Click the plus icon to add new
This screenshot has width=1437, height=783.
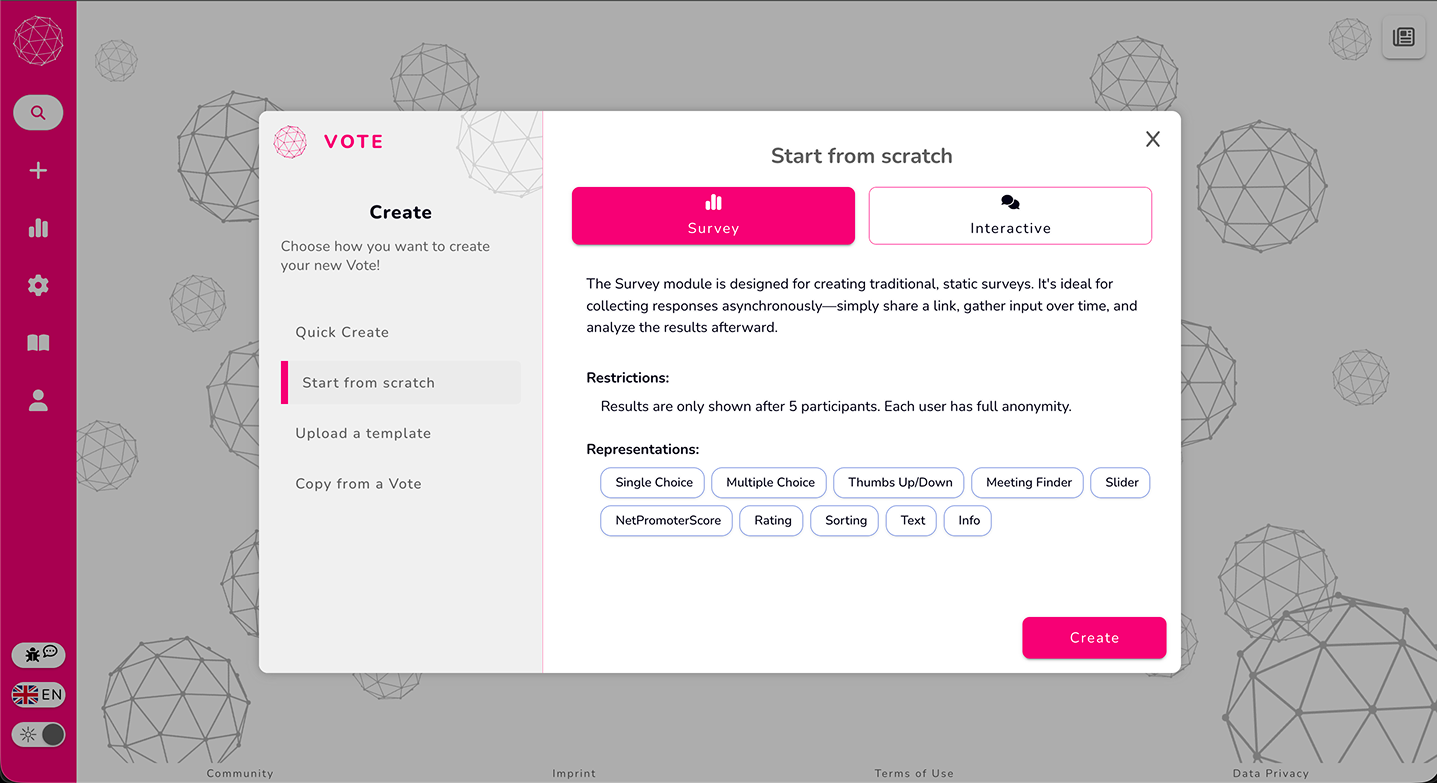coord(38,171)
